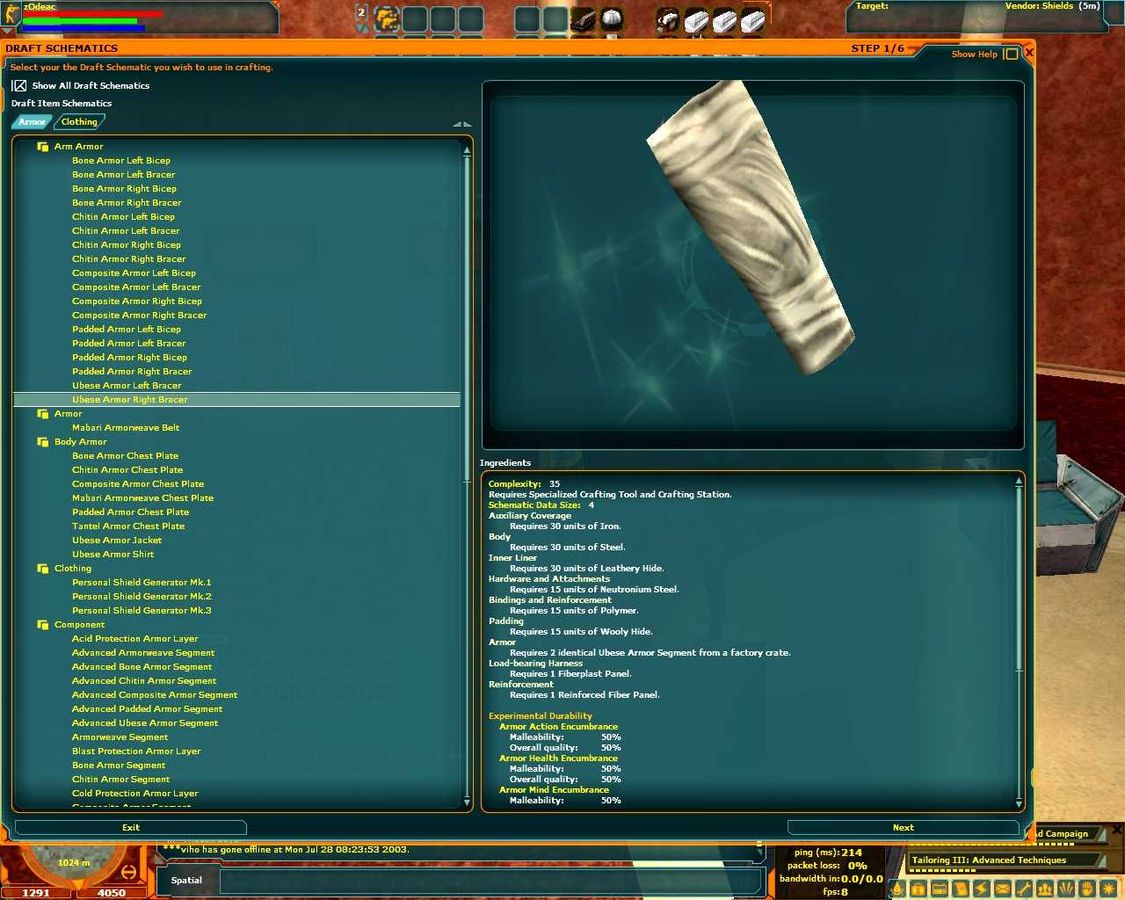Click the white dome helmet toolbar icon
1125x900 pixels.
(x=611, y=19)
